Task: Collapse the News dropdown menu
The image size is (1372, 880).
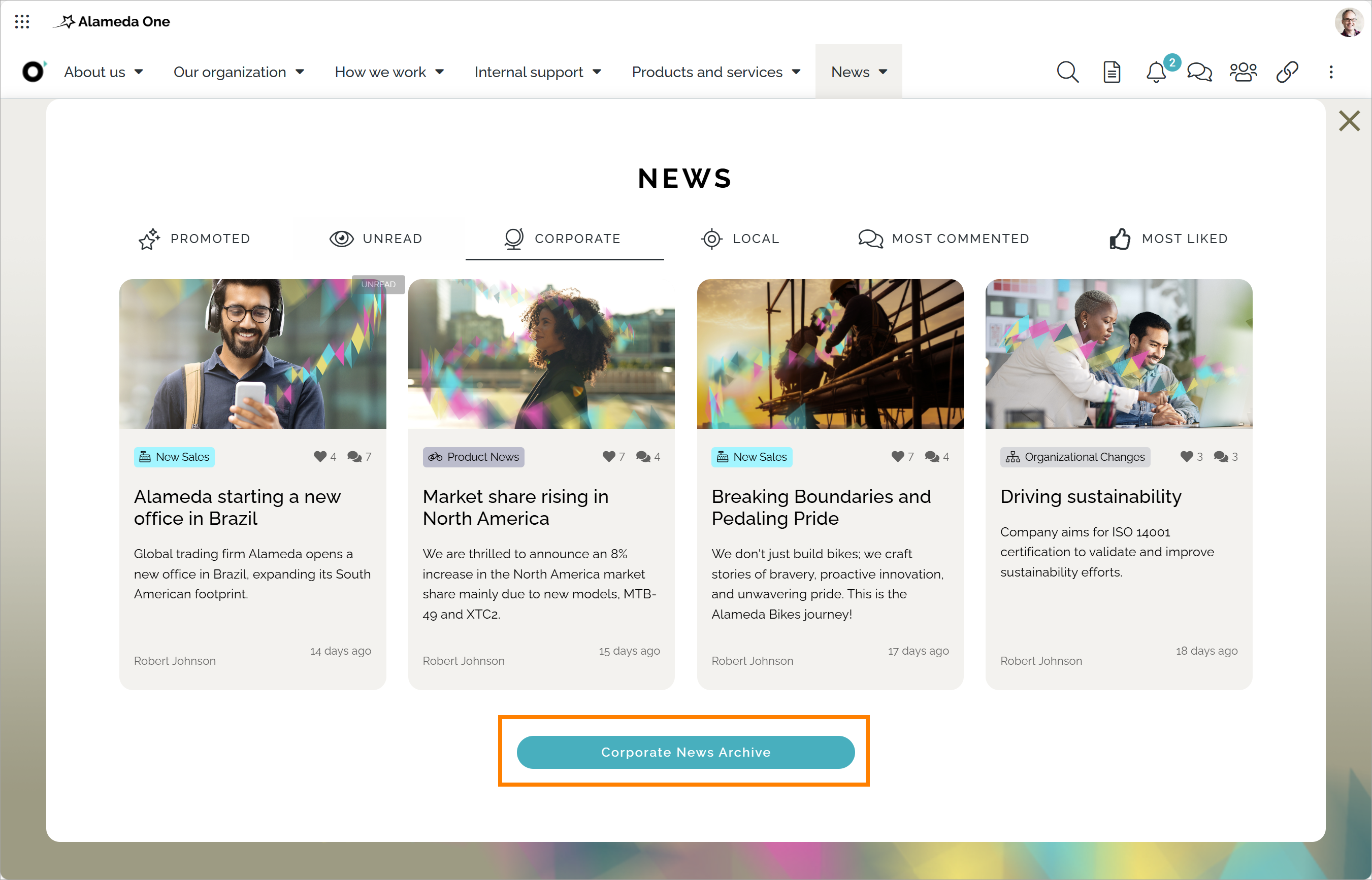Action: tap(859, 72)
